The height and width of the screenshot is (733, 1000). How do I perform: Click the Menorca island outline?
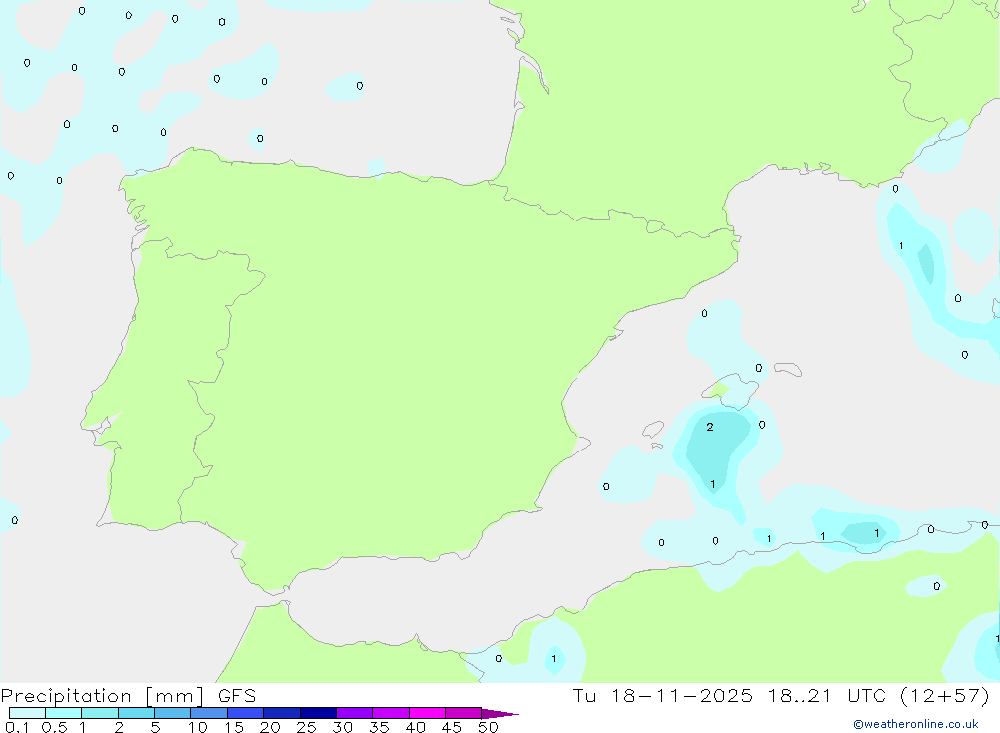click(788, 369)
